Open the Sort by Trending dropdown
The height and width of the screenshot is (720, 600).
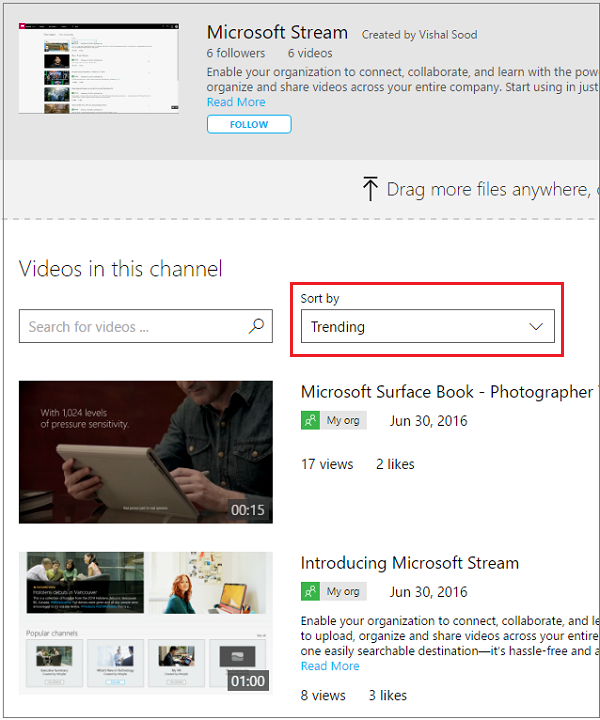(427, 326)
